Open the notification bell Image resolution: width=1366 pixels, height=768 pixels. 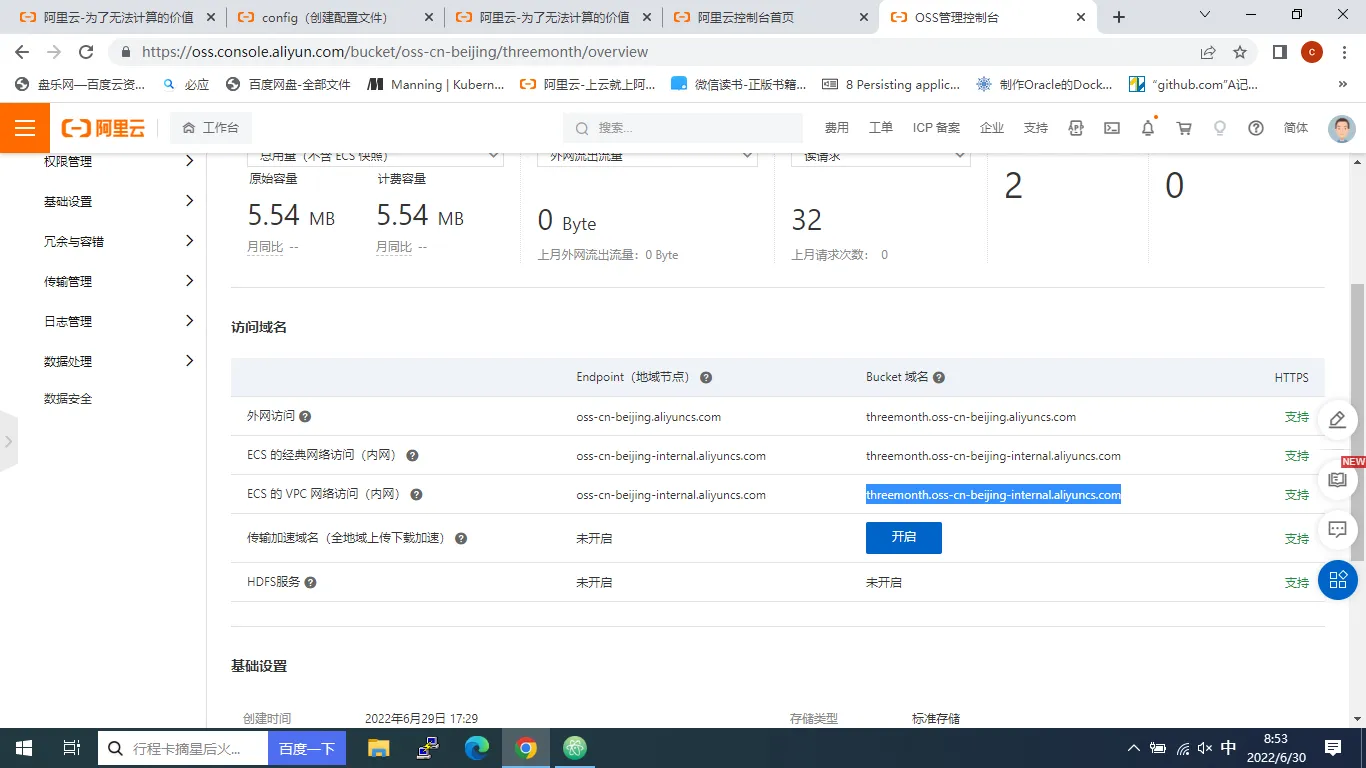tap(1148, 128)
